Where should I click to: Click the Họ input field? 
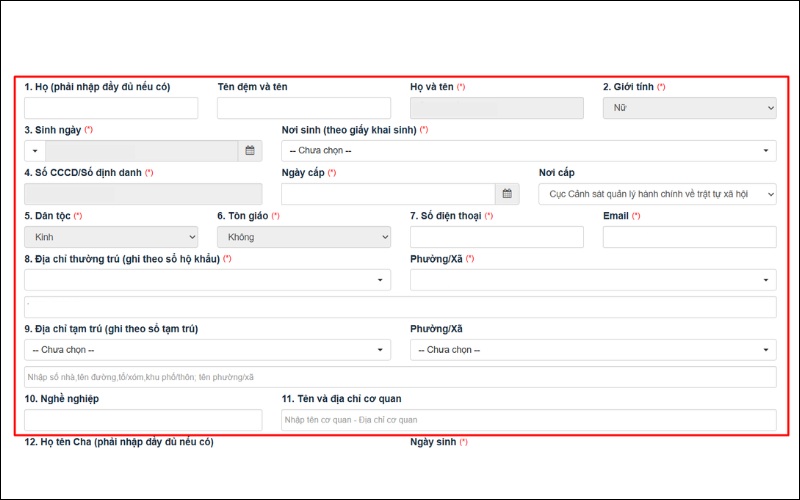click(x=111, y=108)
